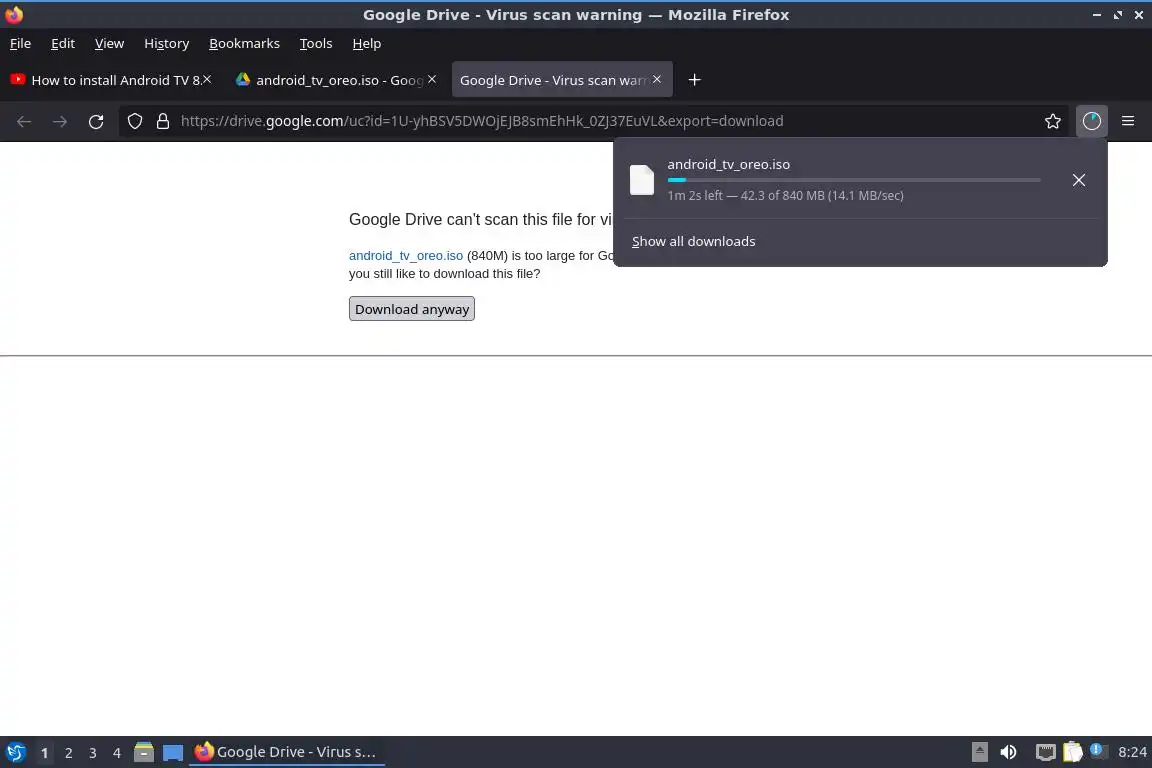Click the android_tv_oreo.iso file icon in downloads
This screenshot has width=1152, height=768.
[642, 180]
